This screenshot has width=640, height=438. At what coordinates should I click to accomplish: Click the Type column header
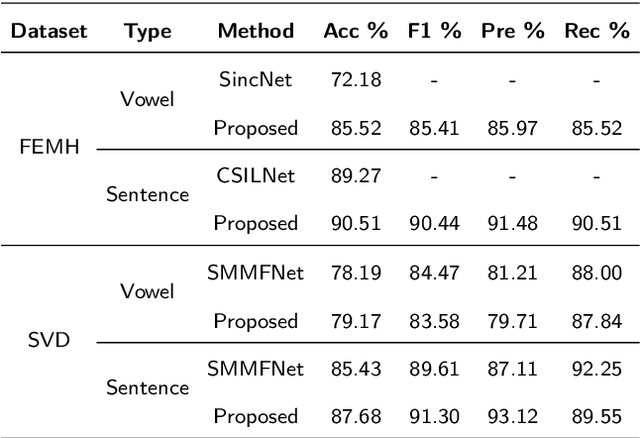[148, 31]
